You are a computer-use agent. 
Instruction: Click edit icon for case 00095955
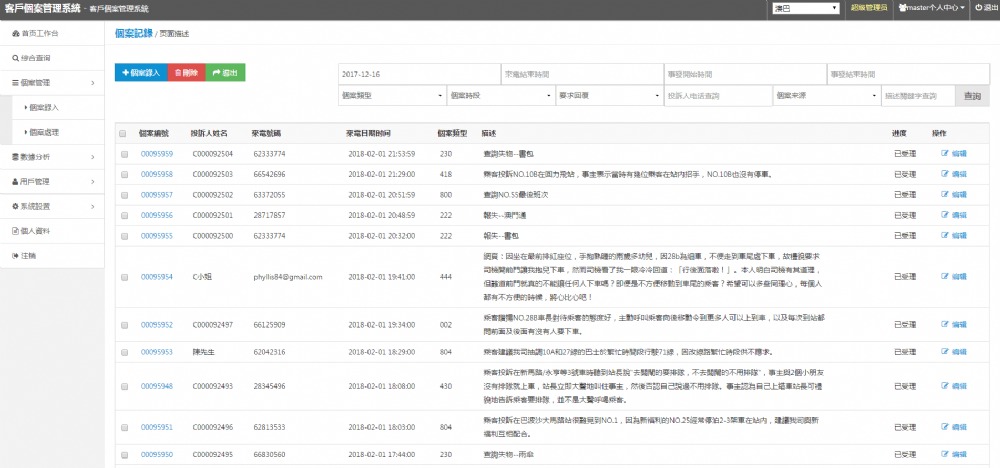(945, 235)
